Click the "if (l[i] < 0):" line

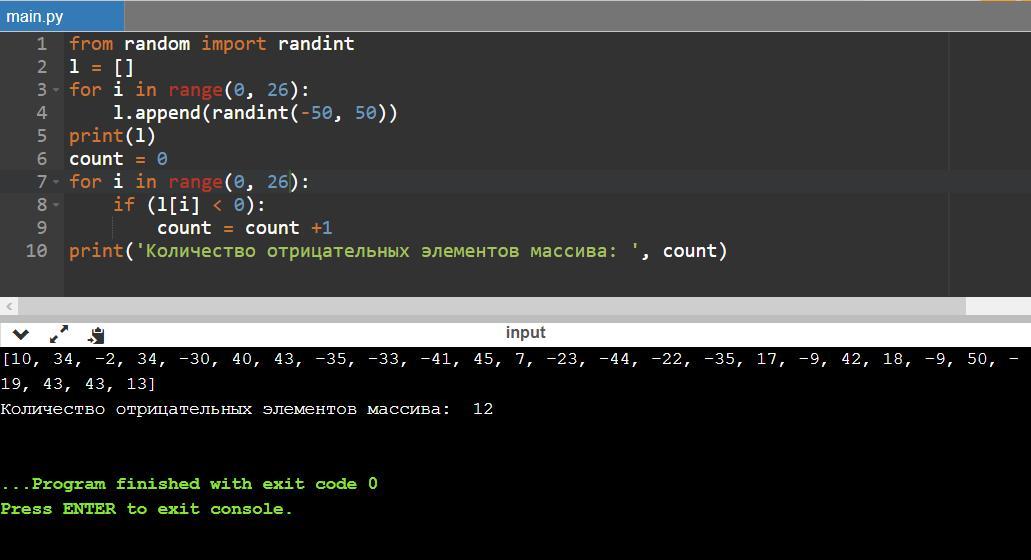(x=189, y=205)
